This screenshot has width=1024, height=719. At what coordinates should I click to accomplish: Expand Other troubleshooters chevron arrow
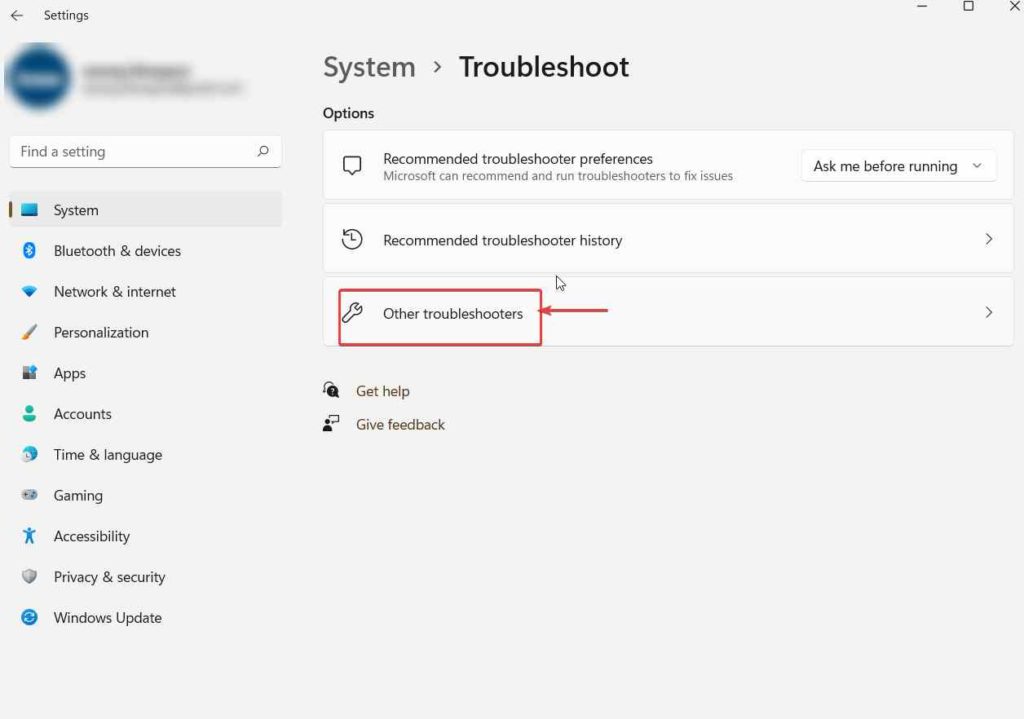(989, 312)
